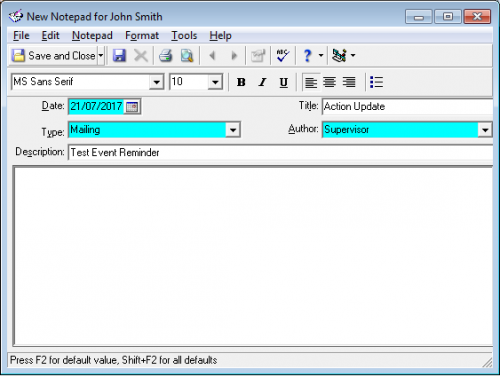Viewport: 500px width, 377px height.
Task: Open the font size 10 dropdown
Action: pyautogui.click(x=215, y=82)
